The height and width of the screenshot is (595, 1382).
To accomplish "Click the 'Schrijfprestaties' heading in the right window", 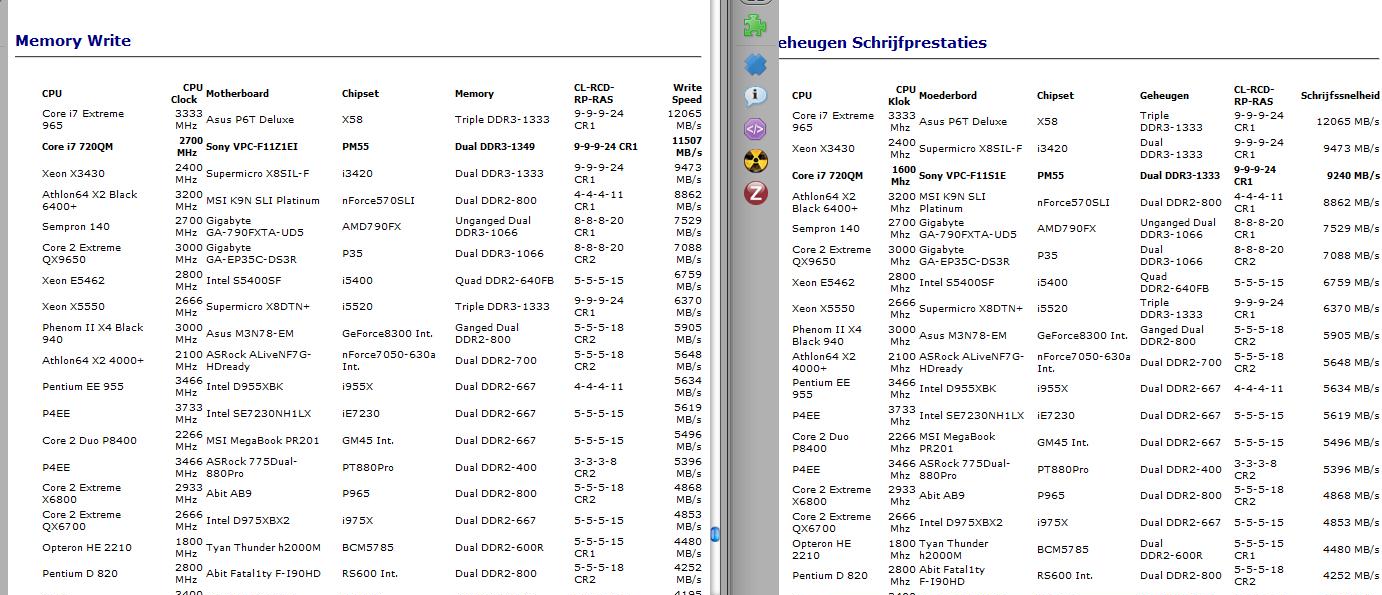I will tap(919, 43).
